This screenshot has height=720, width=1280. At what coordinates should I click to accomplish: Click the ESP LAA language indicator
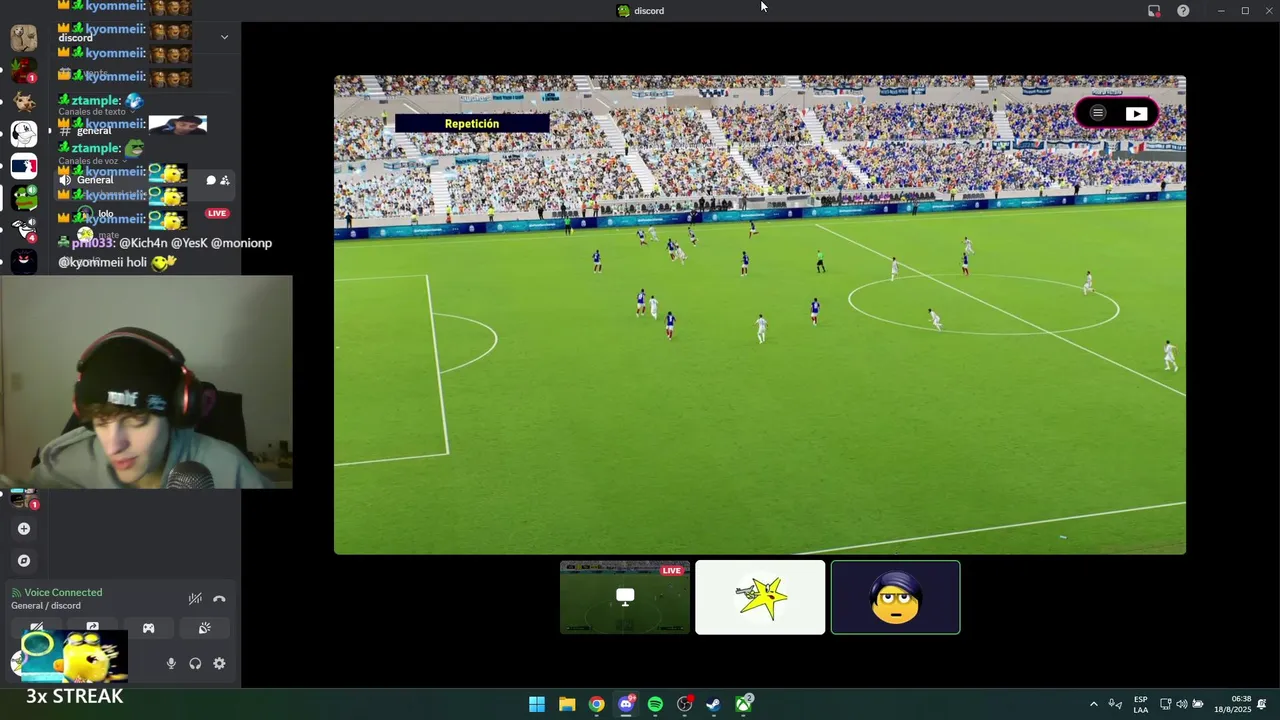click(x=1140, y=704)
